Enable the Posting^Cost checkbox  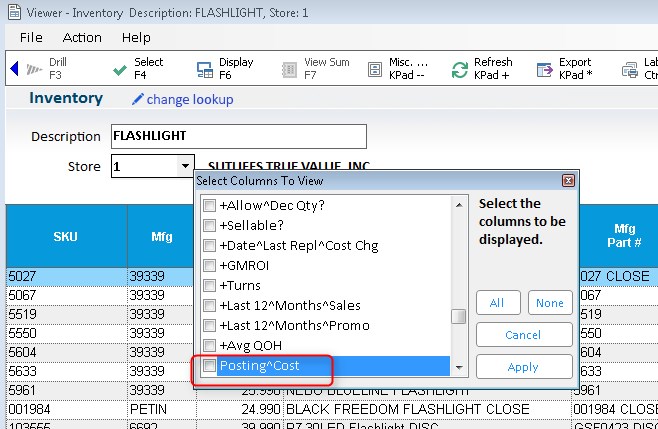click(x=210, y=366)
